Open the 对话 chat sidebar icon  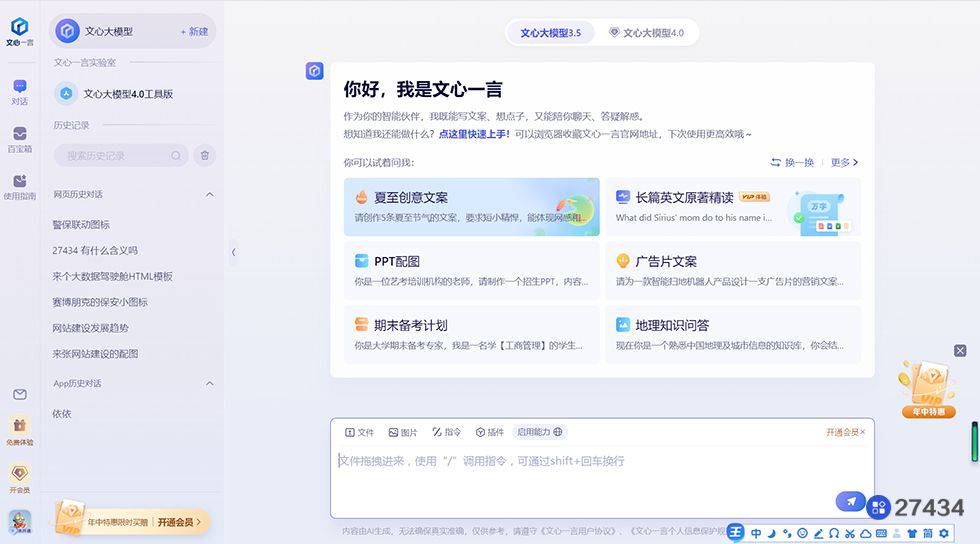tap(19, 92)
